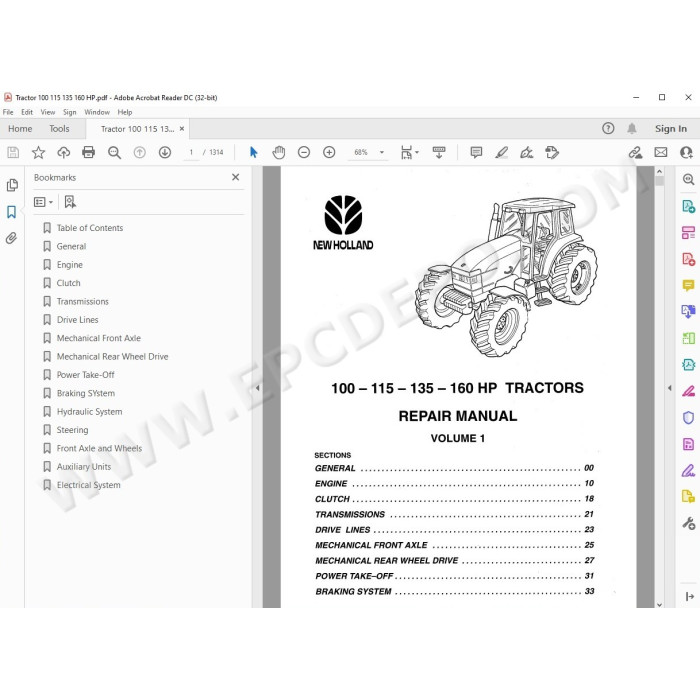Open zoom level dropdown
The width and height of the screenshot is (700, 700).
pos(382,153)
